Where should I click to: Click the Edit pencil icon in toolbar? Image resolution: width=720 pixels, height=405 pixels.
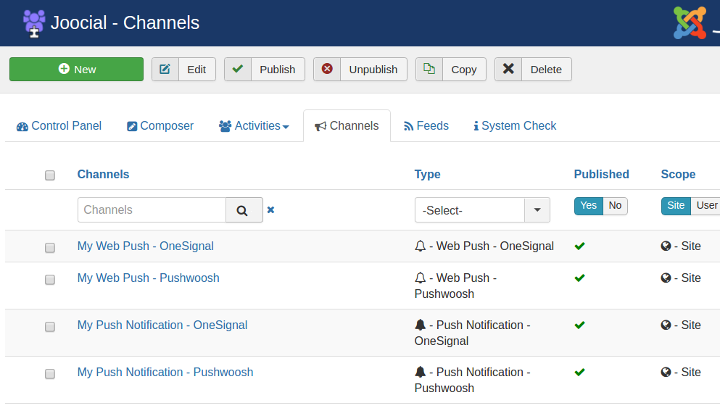pyautogui.click(x=165, y=69)
